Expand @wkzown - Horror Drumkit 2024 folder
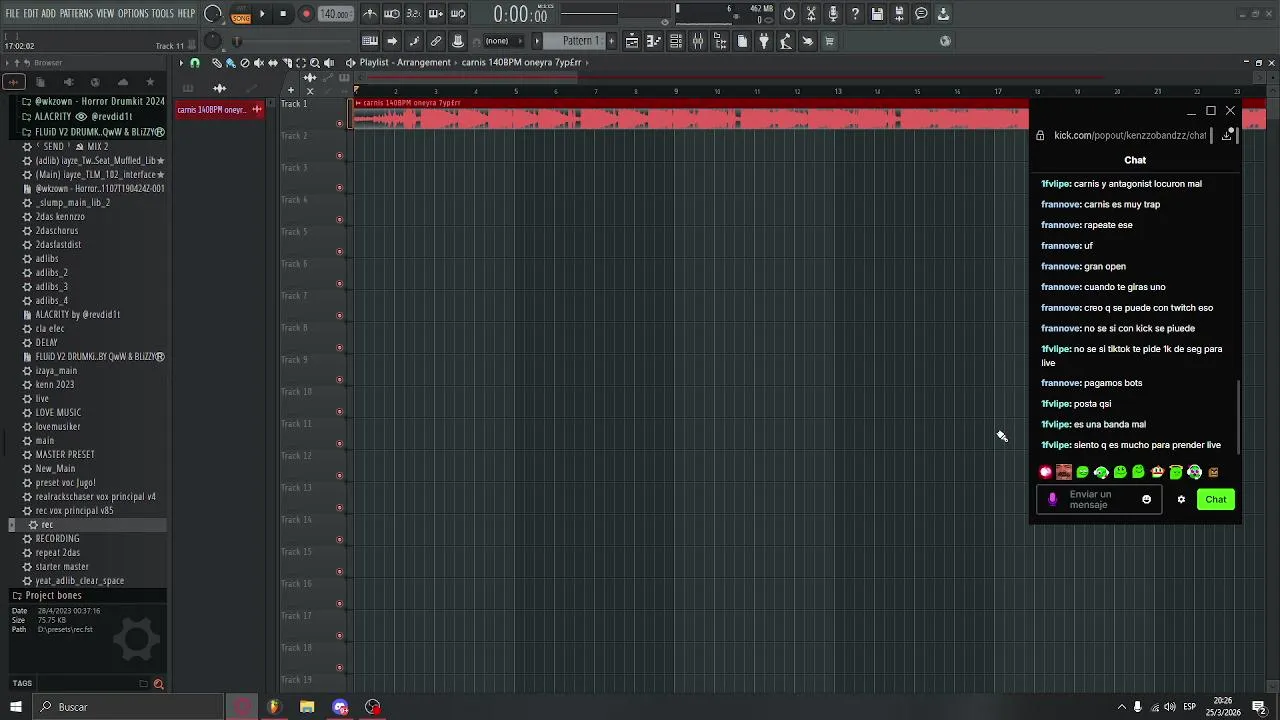 [x=91, y=102]
